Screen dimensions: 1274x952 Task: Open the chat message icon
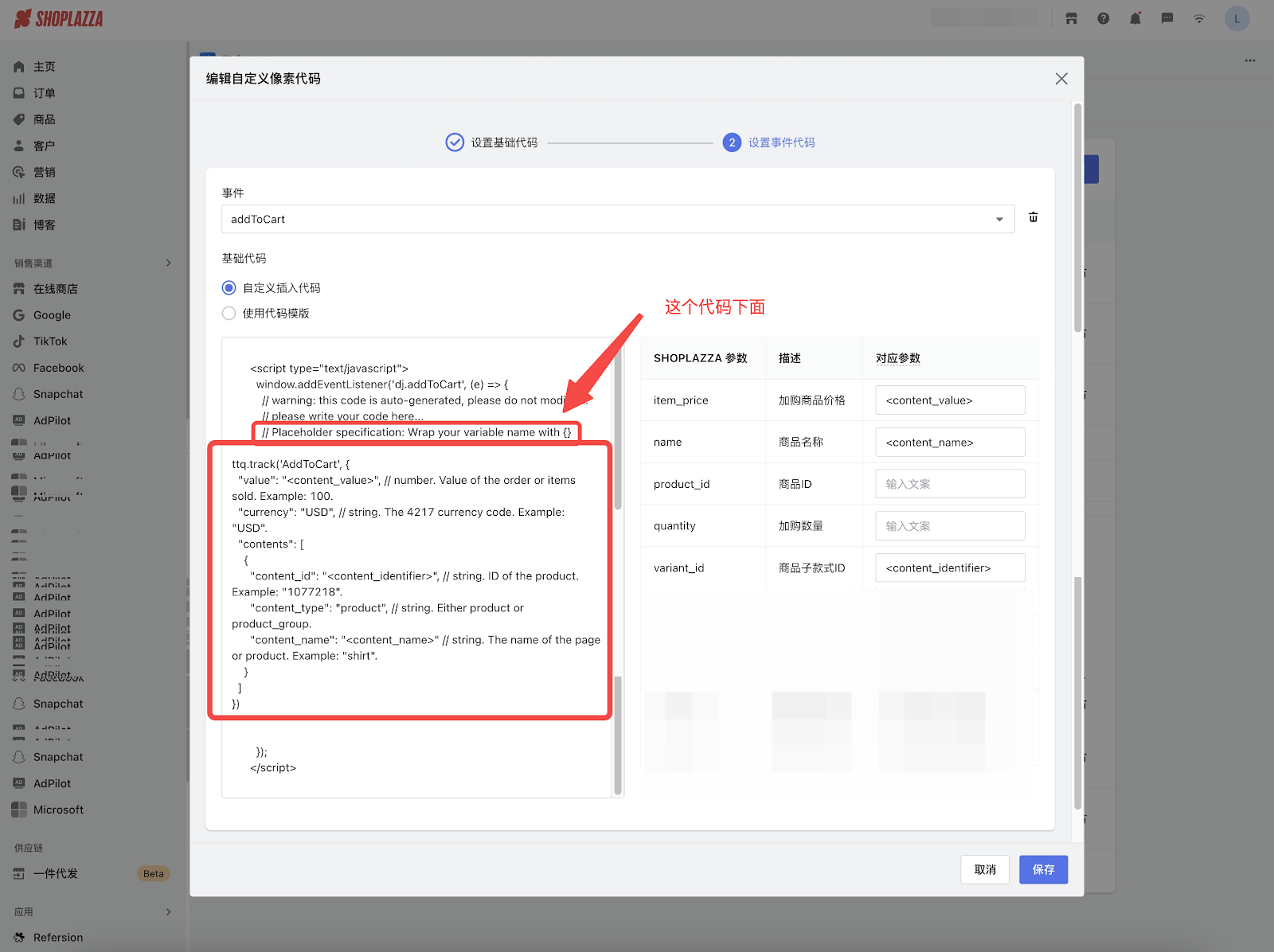coord(1167,18)
